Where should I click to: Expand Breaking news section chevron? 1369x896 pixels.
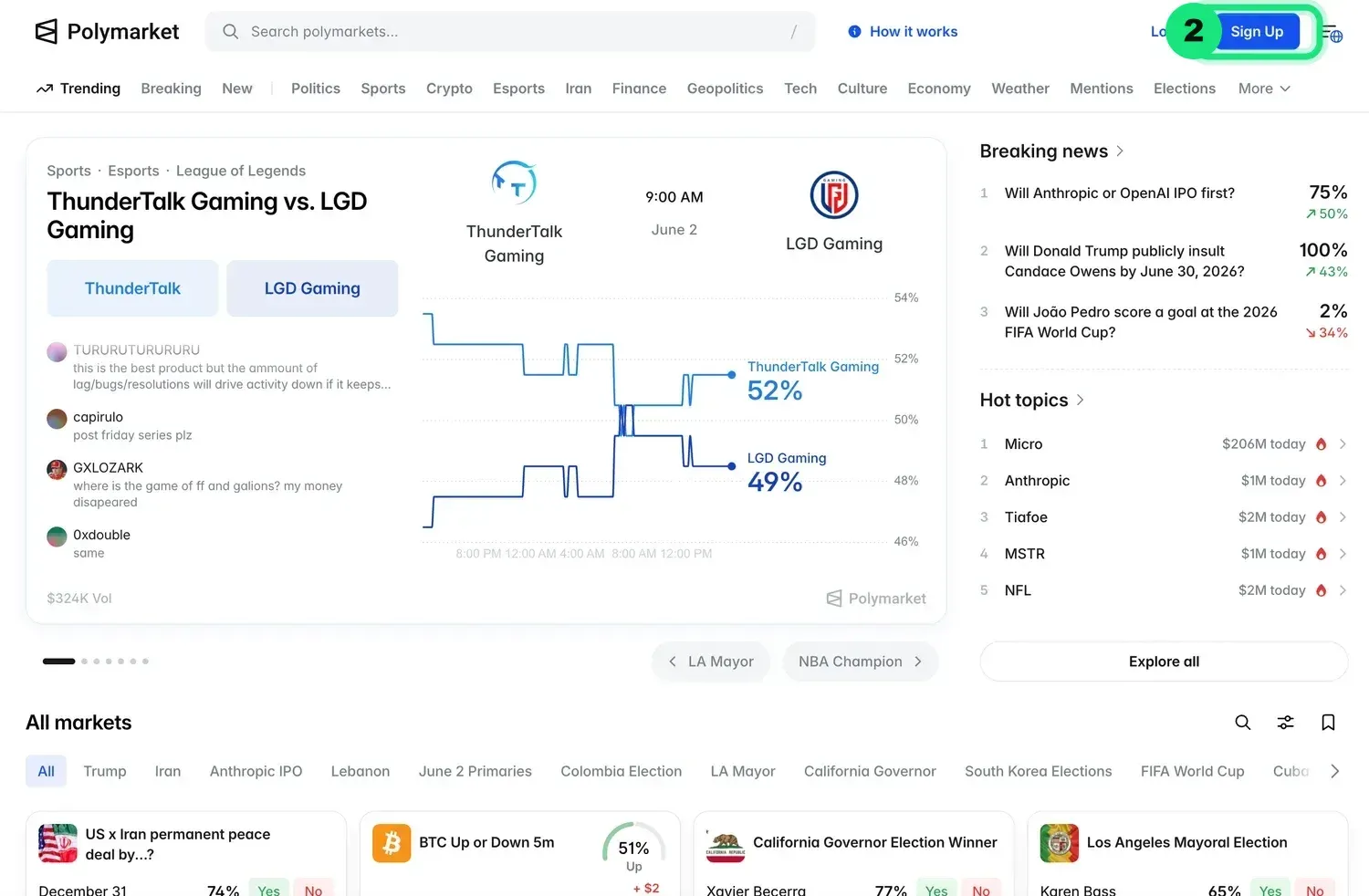click(1120, 151)
